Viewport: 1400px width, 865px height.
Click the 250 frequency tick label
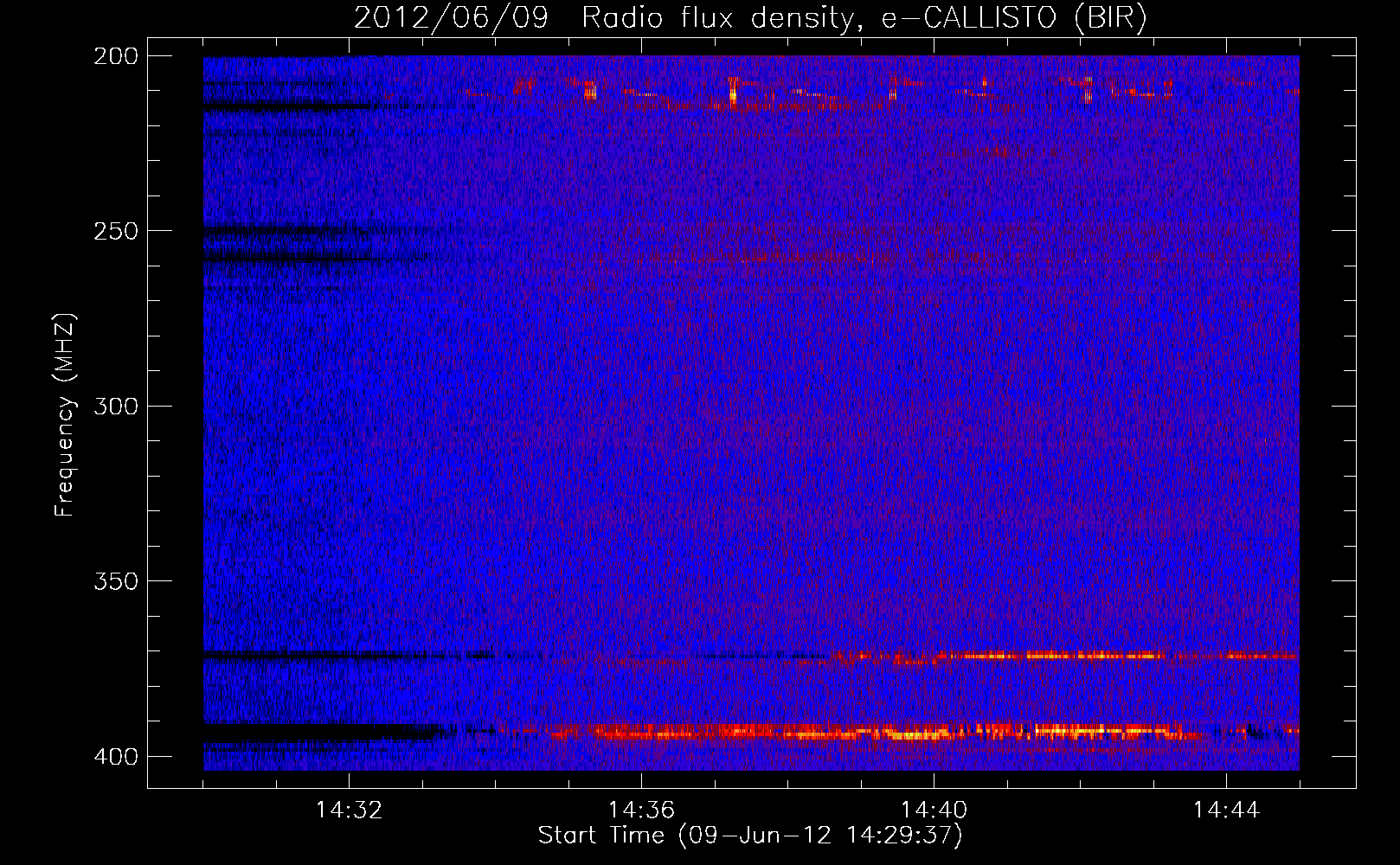coord(116,231)
